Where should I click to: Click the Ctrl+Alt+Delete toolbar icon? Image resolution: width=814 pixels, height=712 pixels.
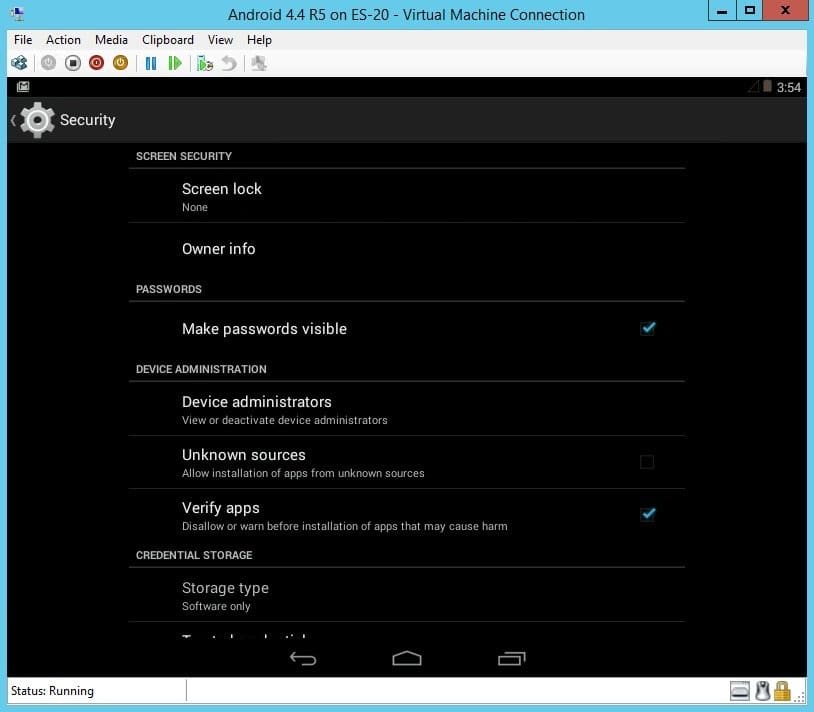point(19,63)
